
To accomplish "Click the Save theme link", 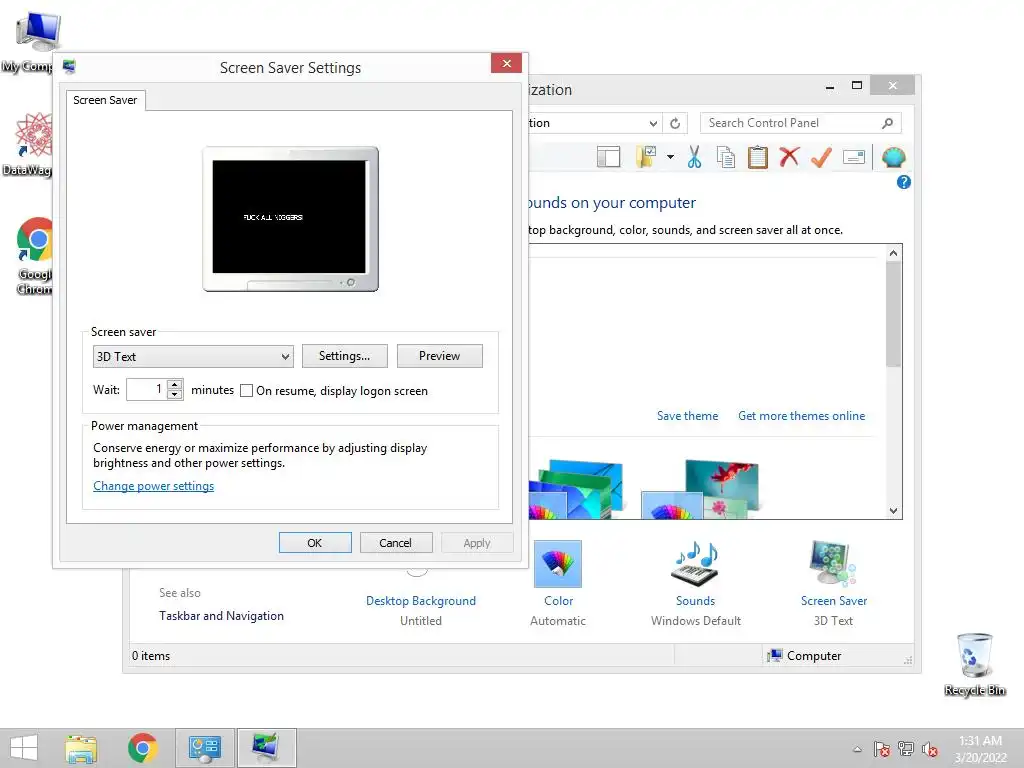I will (x=687, y=416).
